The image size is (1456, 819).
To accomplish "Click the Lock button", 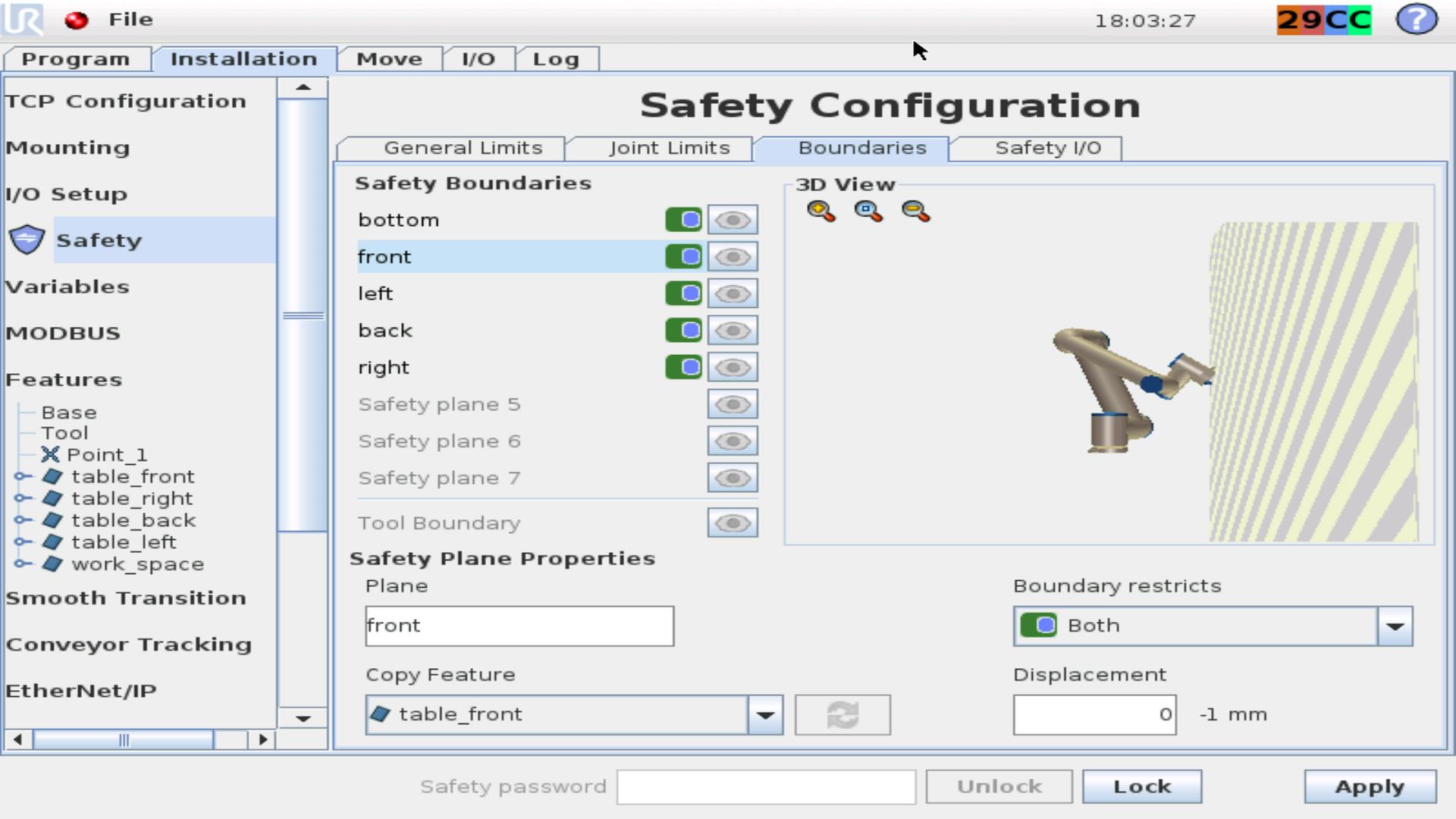I will pyautogui.click(x=1141, y=786).
